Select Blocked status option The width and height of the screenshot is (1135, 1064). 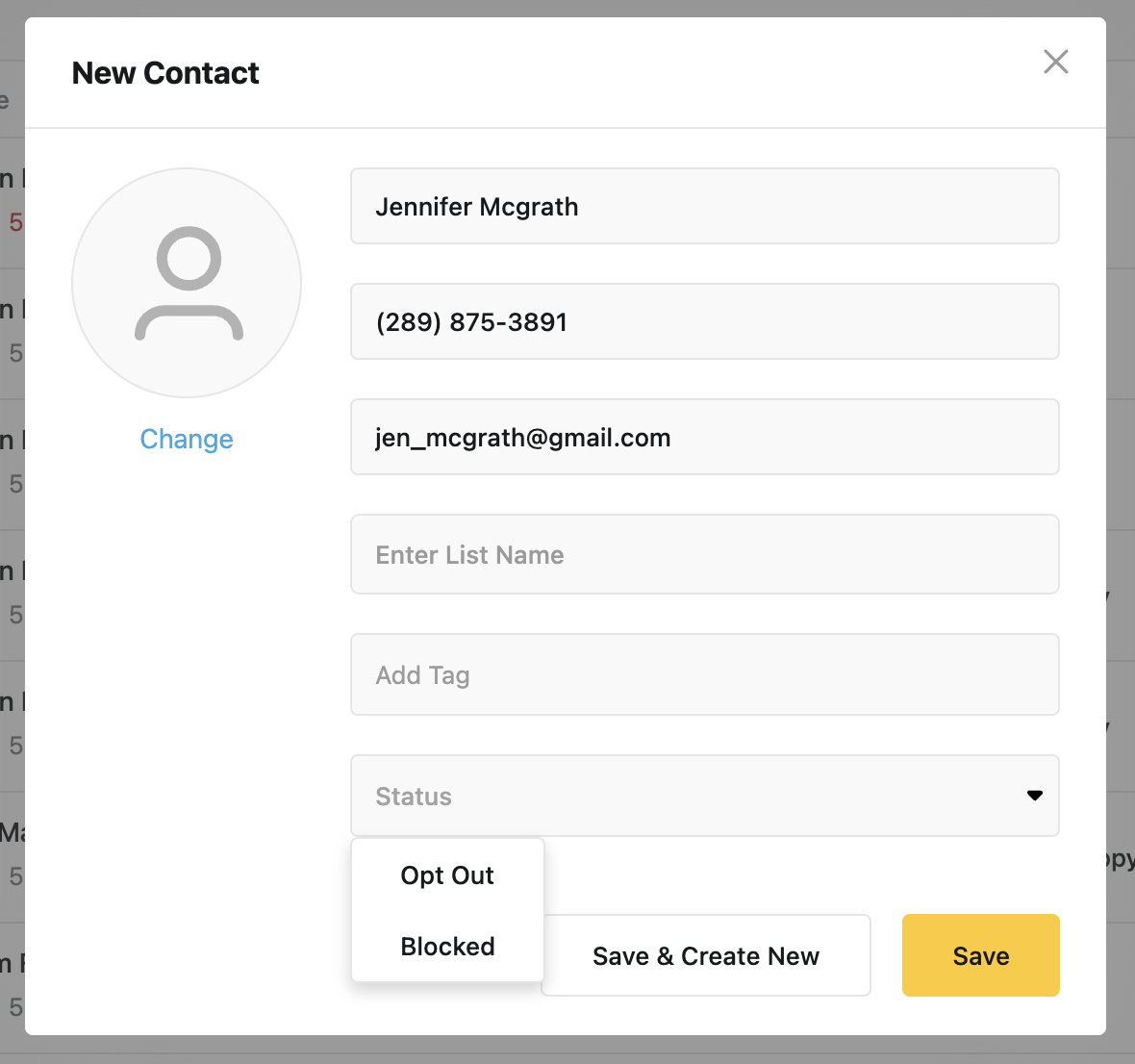coord(447,947)
